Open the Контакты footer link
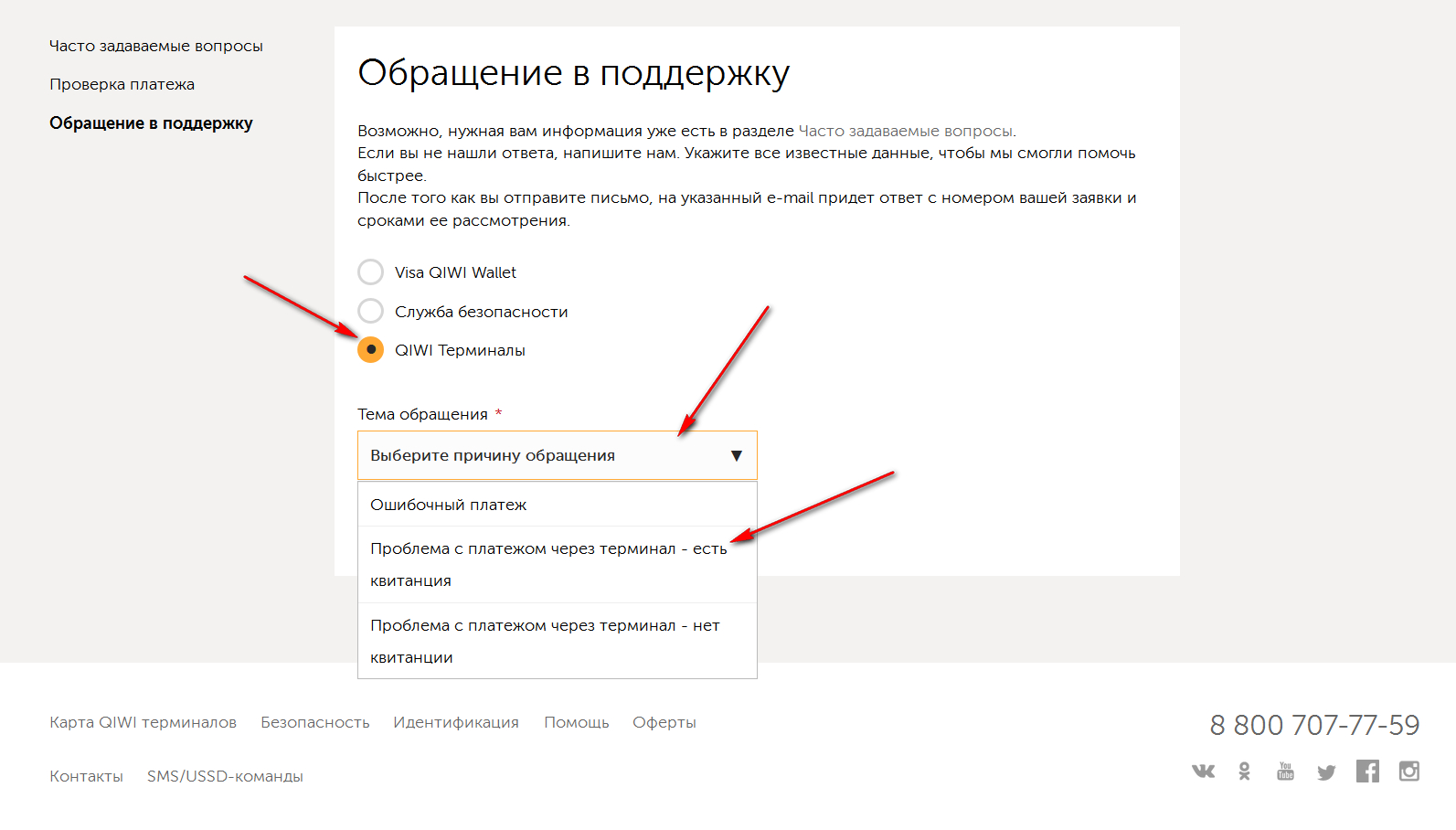 pos(86,776)
